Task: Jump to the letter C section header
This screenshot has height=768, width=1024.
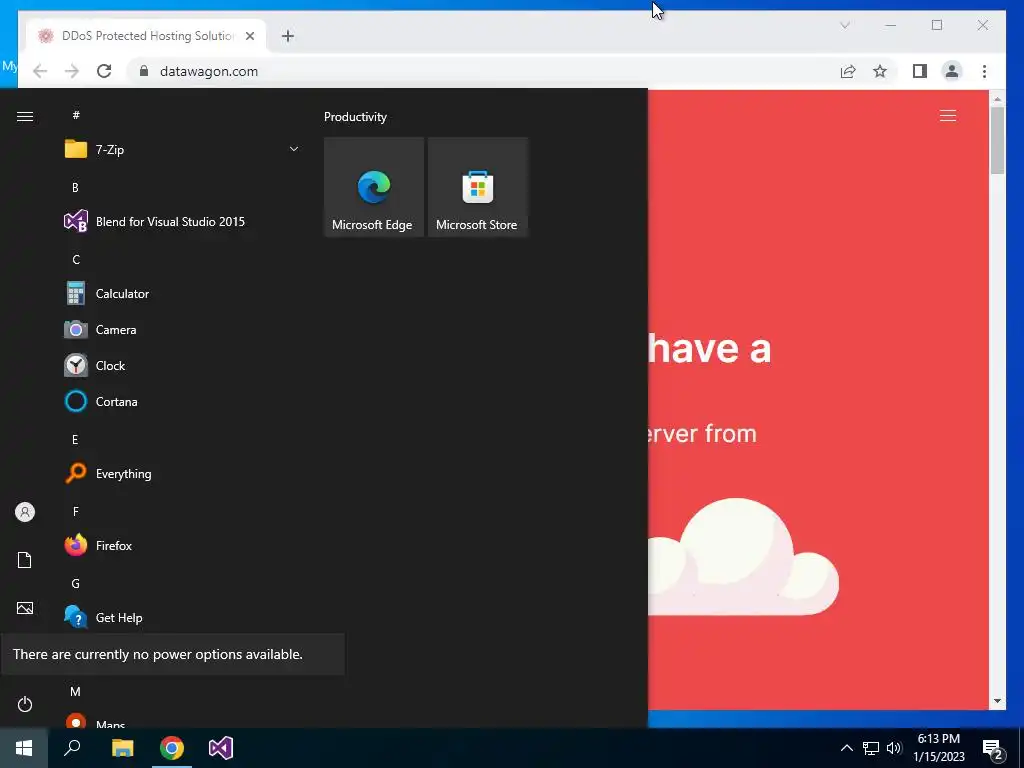Action: [x=76, y=260]
